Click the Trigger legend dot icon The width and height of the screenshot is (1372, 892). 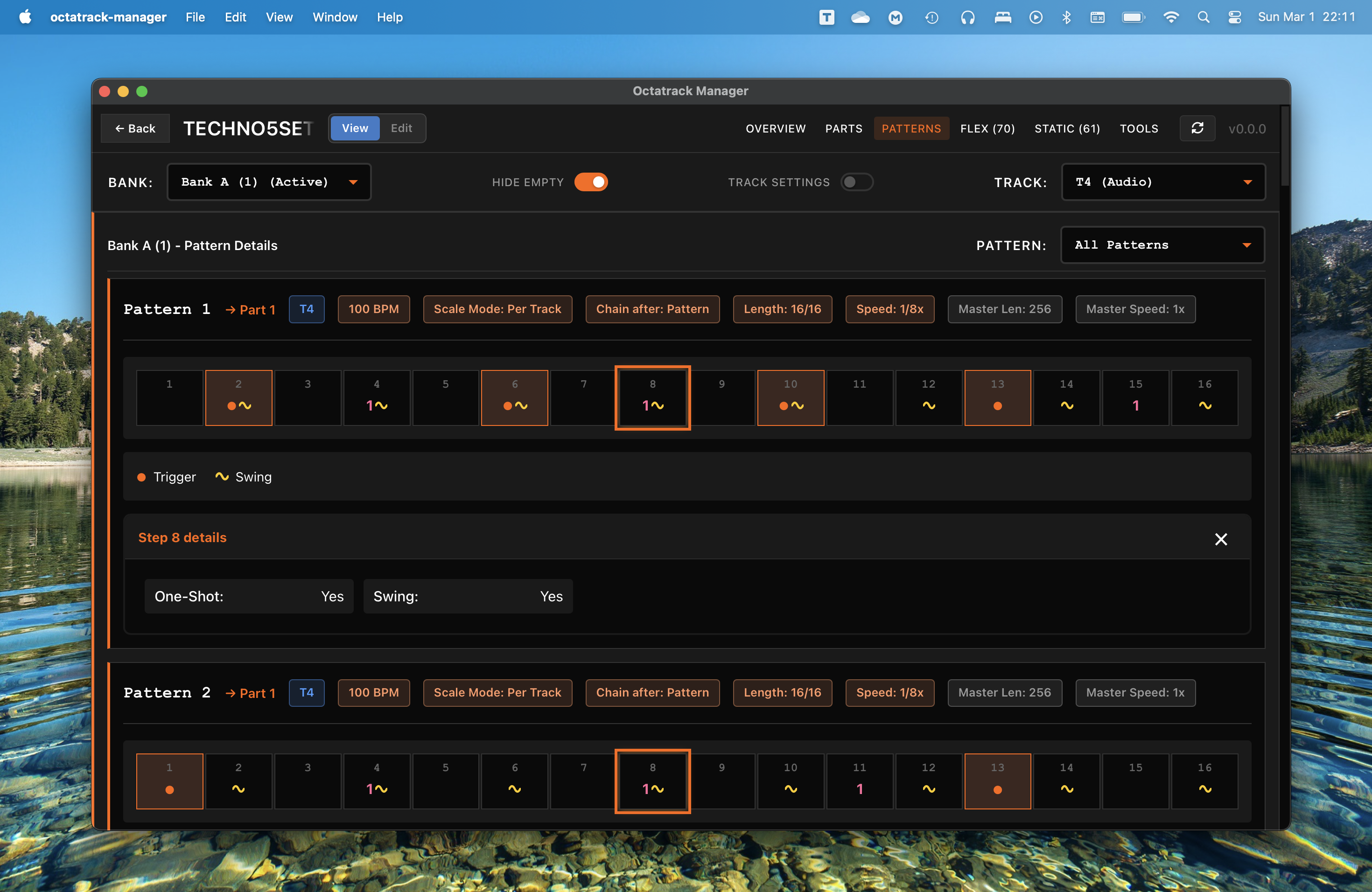click(x=141, y=476)
